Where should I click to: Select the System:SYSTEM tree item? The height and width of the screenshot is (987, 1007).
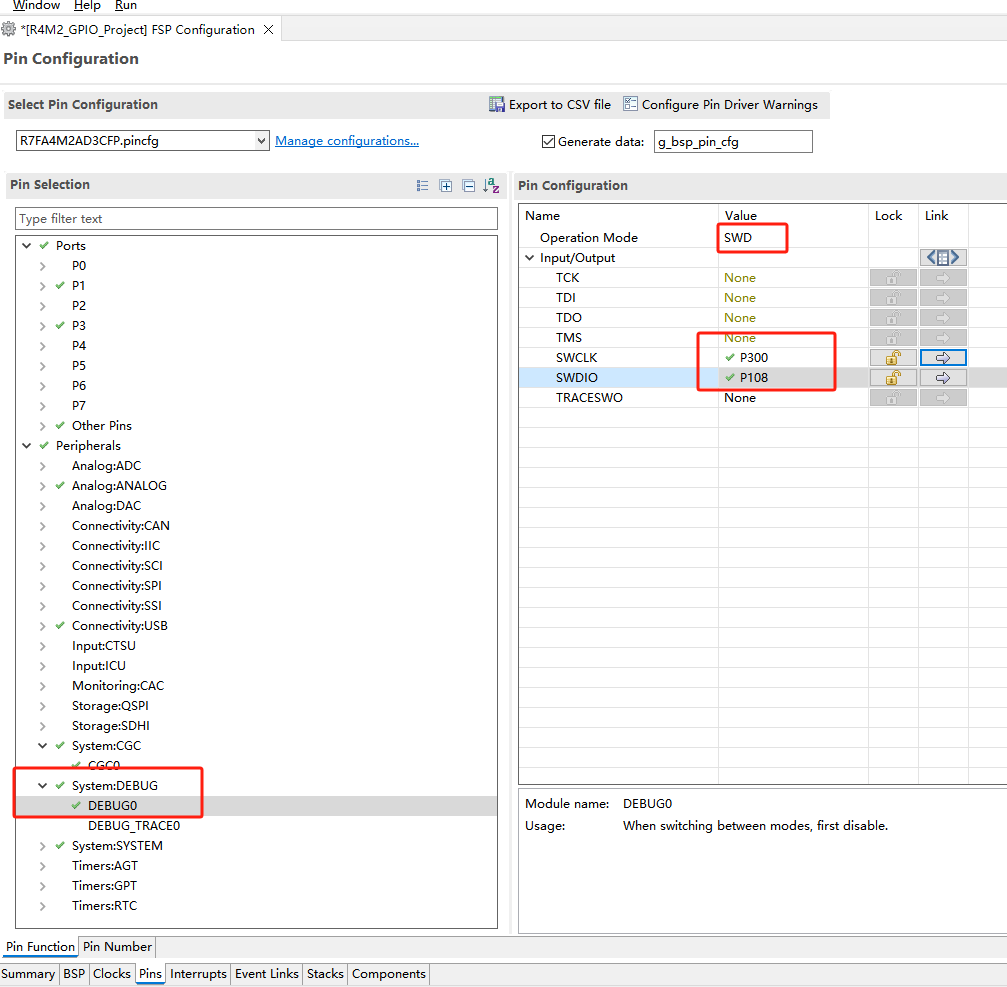[118, 846]
